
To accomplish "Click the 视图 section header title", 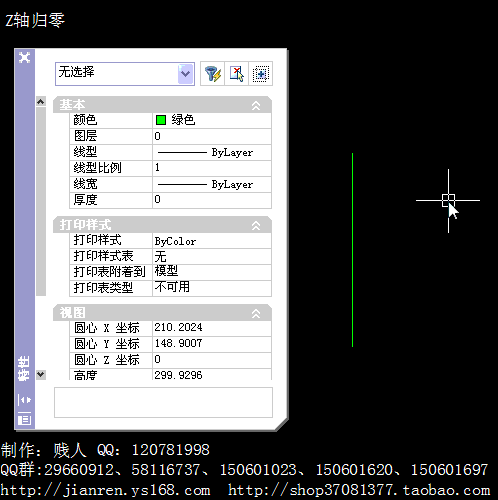I will (x=72, y=313).
